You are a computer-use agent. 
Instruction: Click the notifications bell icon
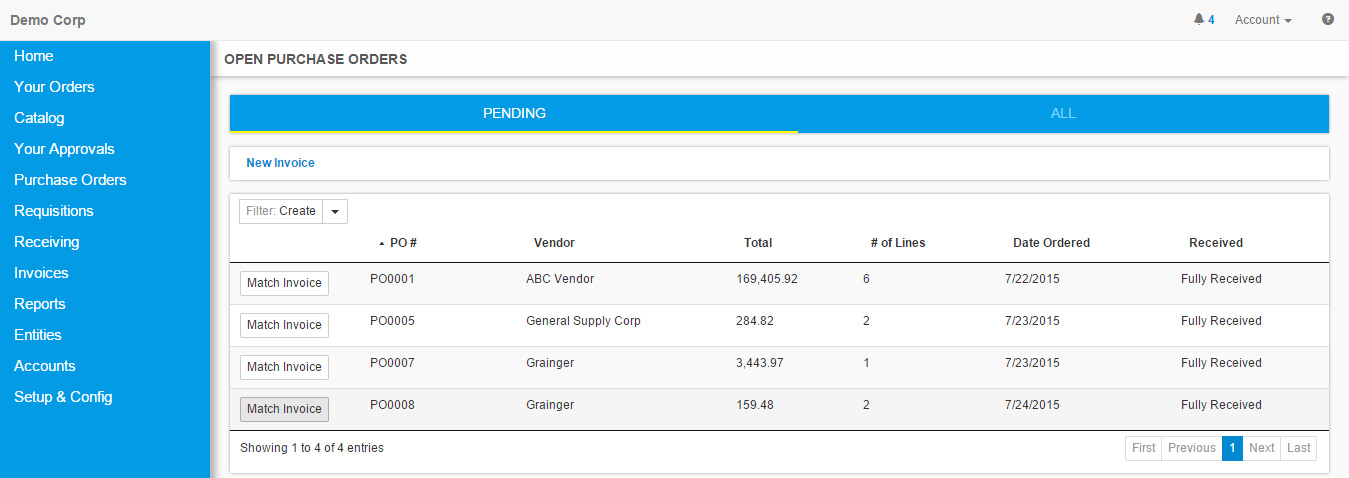(x=1199, y=20)
